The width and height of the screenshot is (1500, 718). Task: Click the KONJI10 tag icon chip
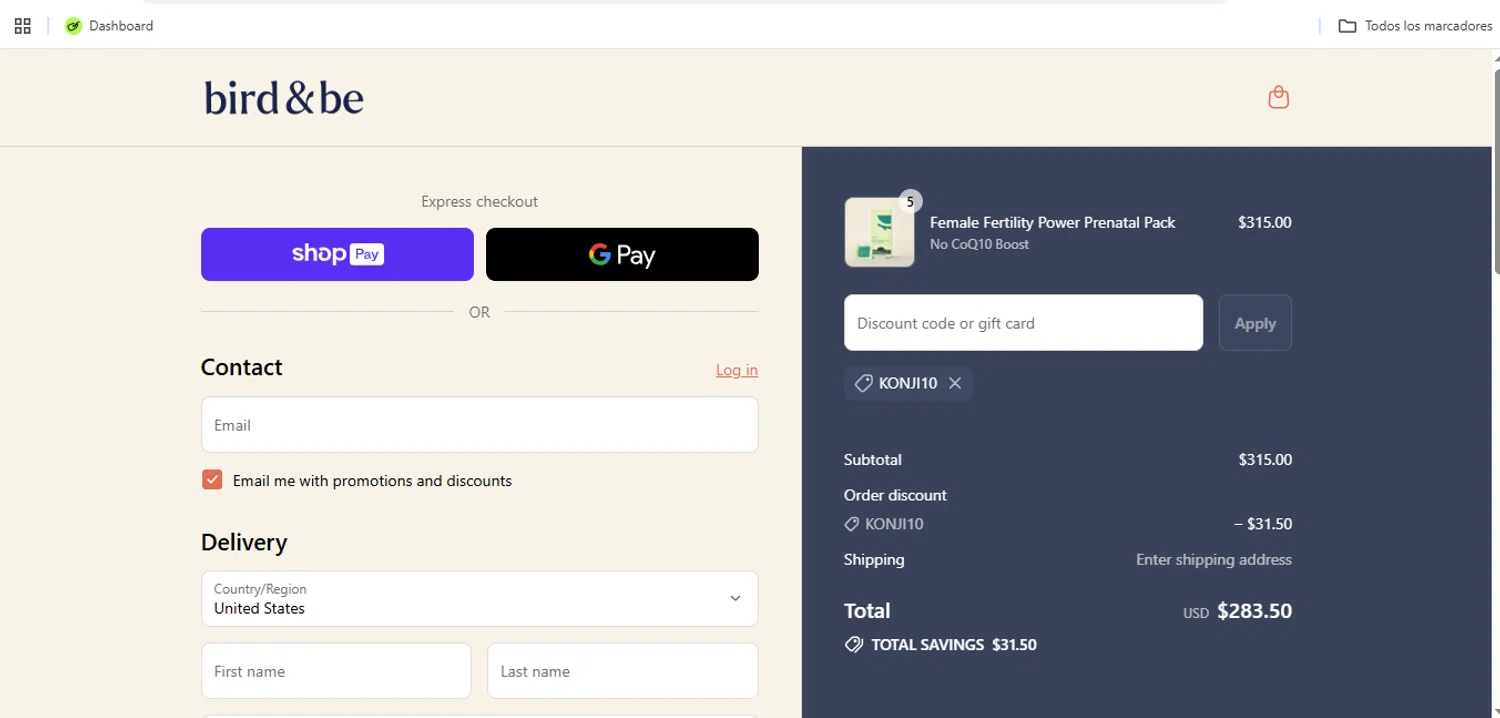(x=908, y=383)
